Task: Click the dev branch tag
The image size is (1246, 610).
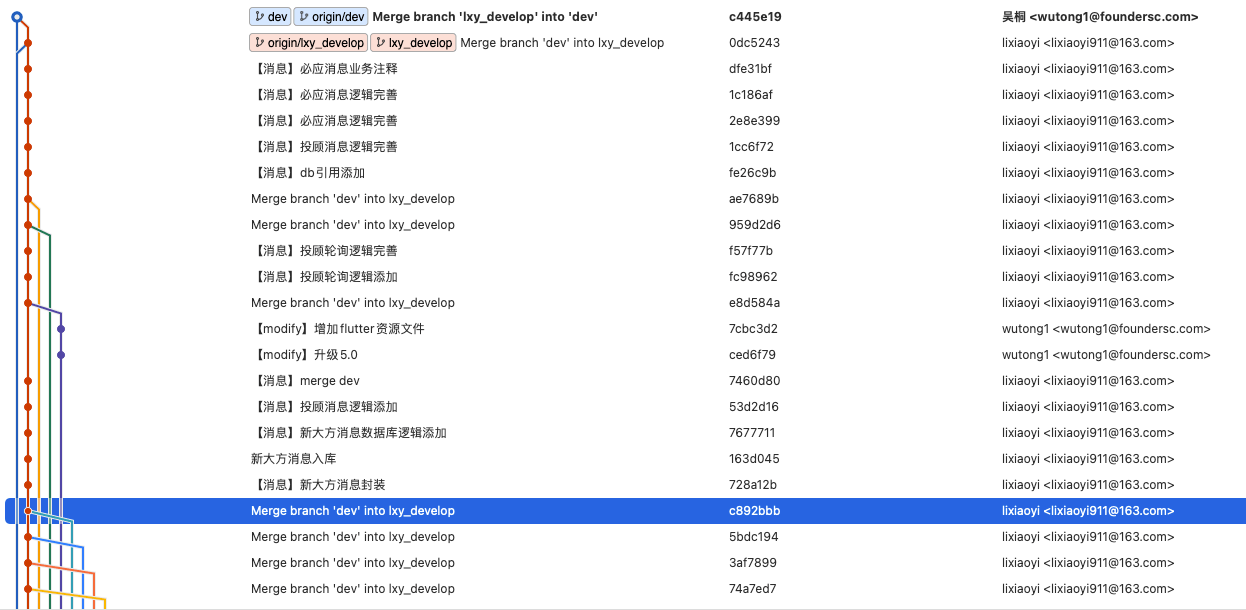Action: tap(270, 17)
